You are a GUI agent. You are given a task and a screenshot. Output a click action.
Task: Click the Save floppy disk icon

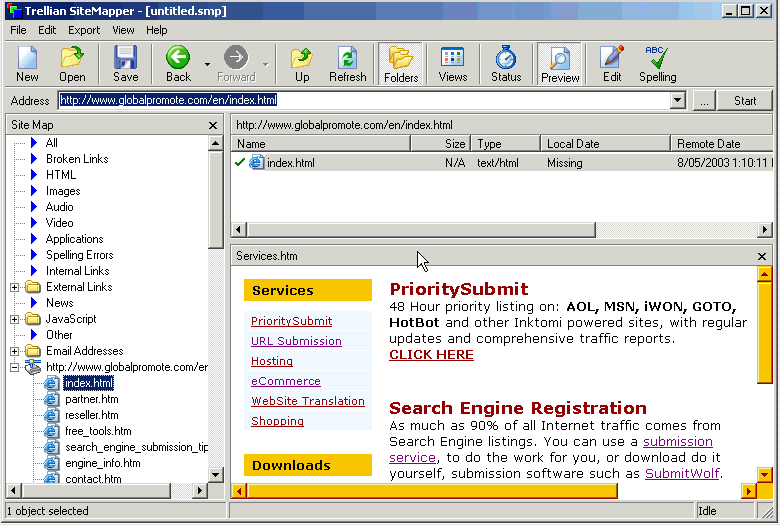pos(125,58)
